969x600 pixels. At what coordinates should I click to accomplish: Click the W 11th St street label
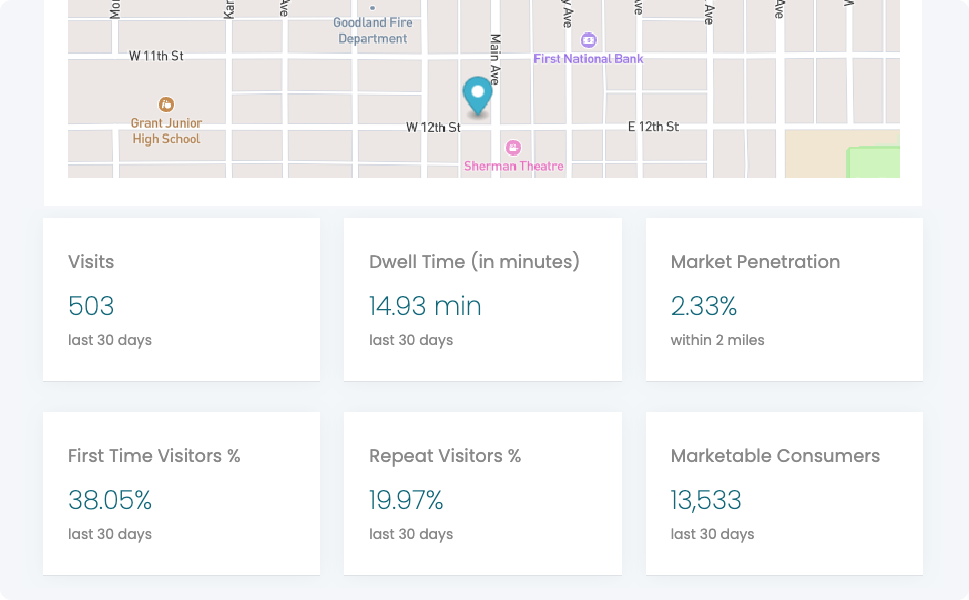pos(156,56)
